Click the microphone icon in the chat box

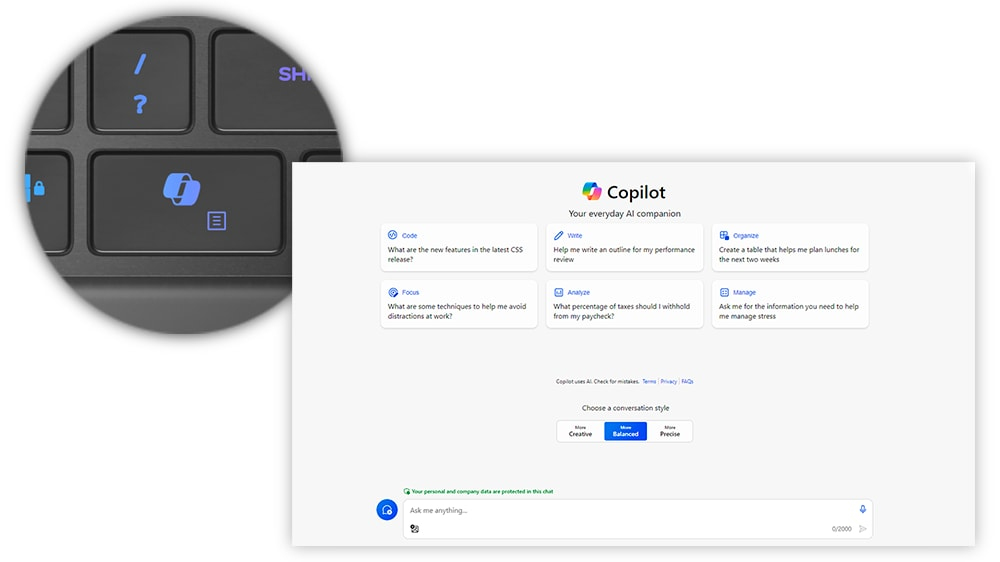tap(863, 510)
